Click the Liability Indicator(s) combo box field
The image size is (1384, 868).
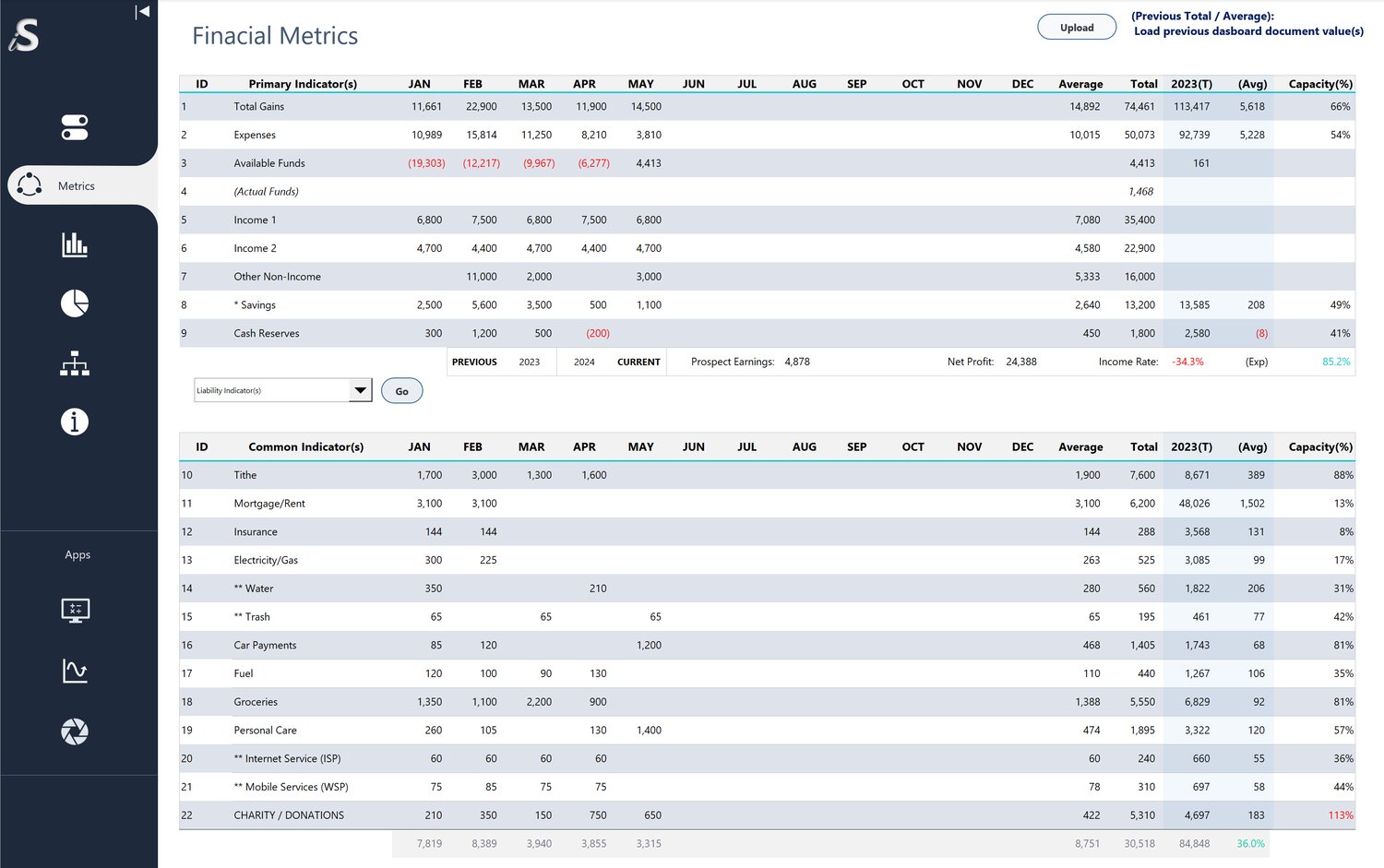click(x=271, y=390)
